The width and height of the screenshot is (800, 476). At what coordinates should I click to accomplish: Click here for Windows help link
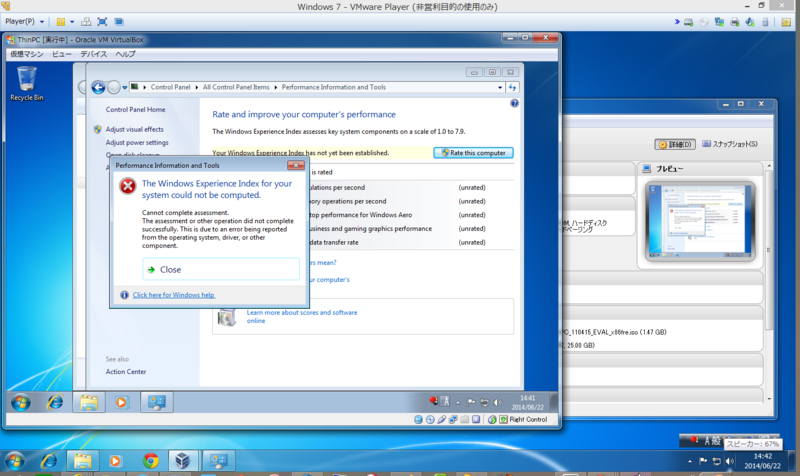click(x=174, y=295)
